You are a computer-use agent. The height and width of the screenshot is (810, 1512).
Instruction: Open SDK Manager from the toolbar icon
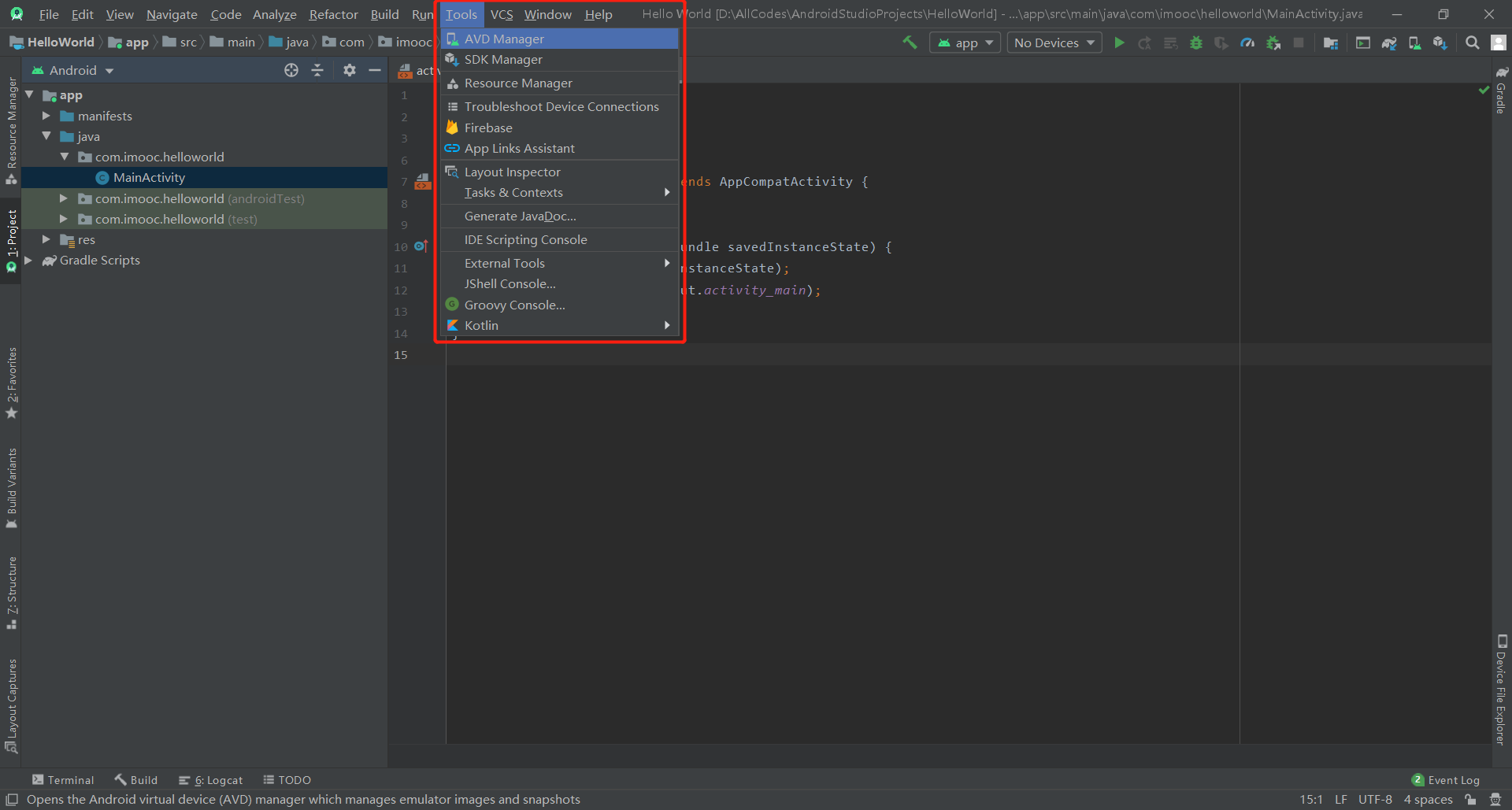click(1440, 43)
